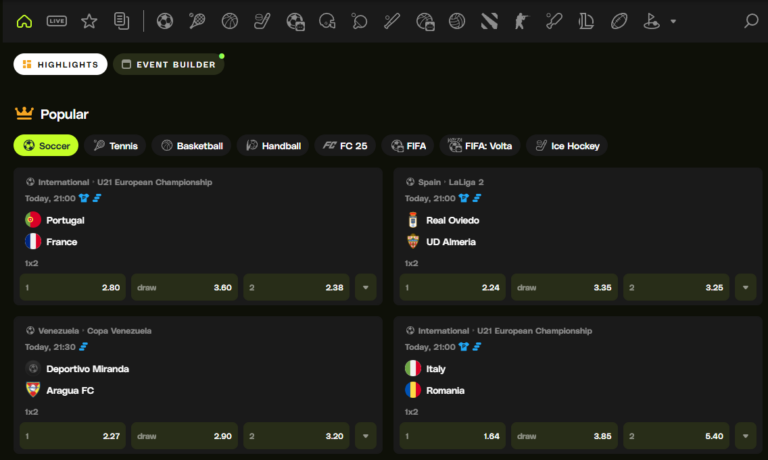768x460 pixels.
Task: Select the eBasketball icon in top bar
Action: tap(425, 21)
